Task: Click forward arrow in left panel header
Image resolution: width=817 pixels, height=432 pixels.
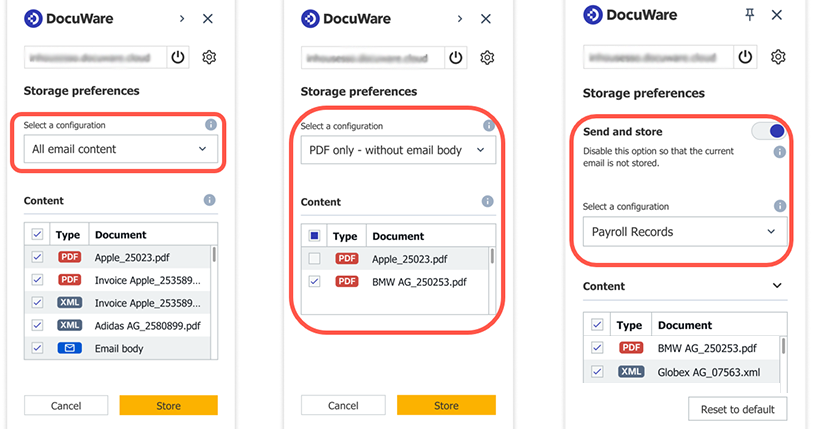Action: pyautogui.click(x=182, y=19)
